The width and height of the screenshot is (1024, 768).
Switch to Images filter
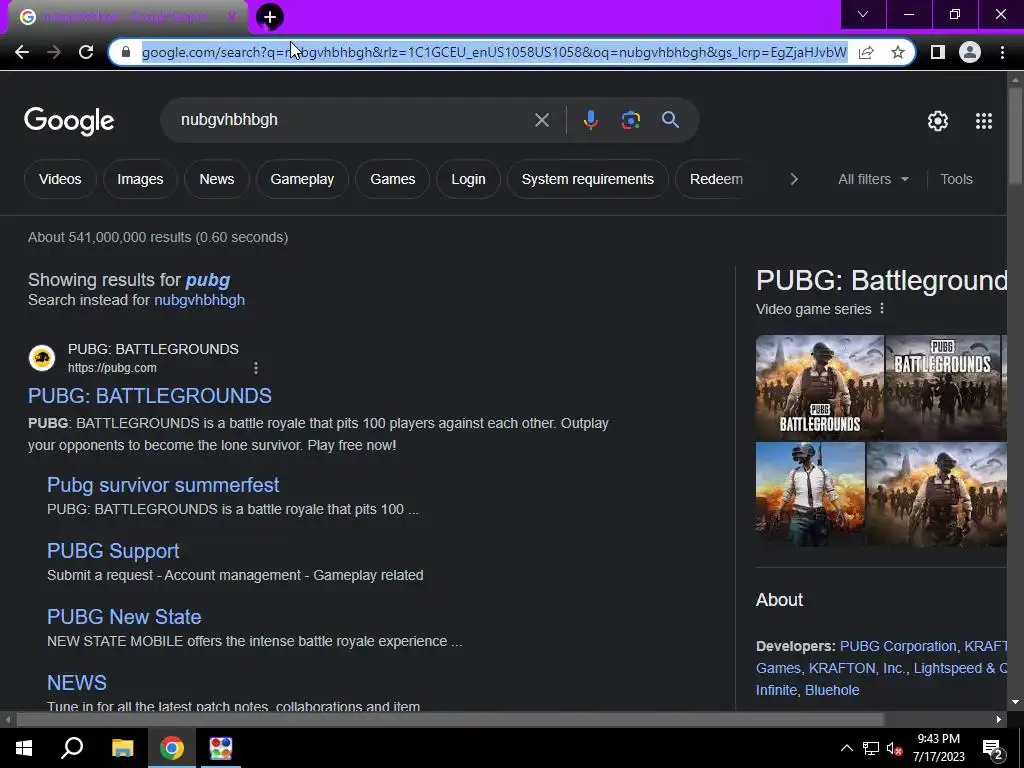click(140, 179)
